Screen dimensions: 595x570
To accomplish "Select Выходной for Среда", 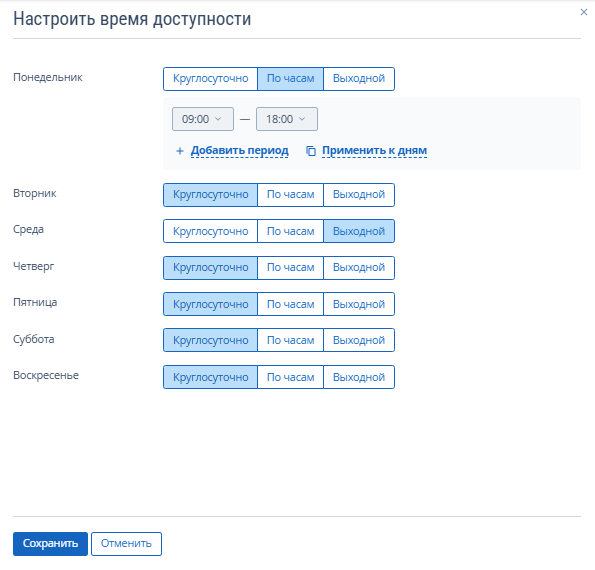I will 359,231.
